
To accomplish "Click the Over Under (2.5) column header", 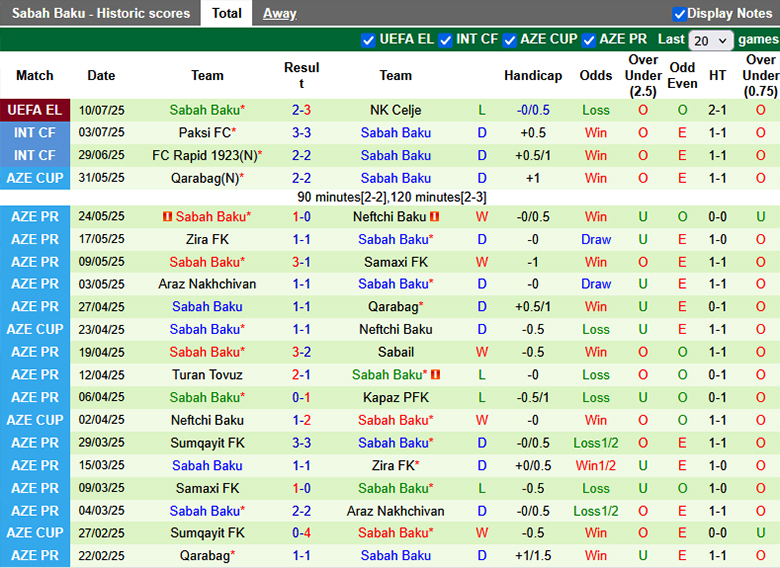I will 643,76.
